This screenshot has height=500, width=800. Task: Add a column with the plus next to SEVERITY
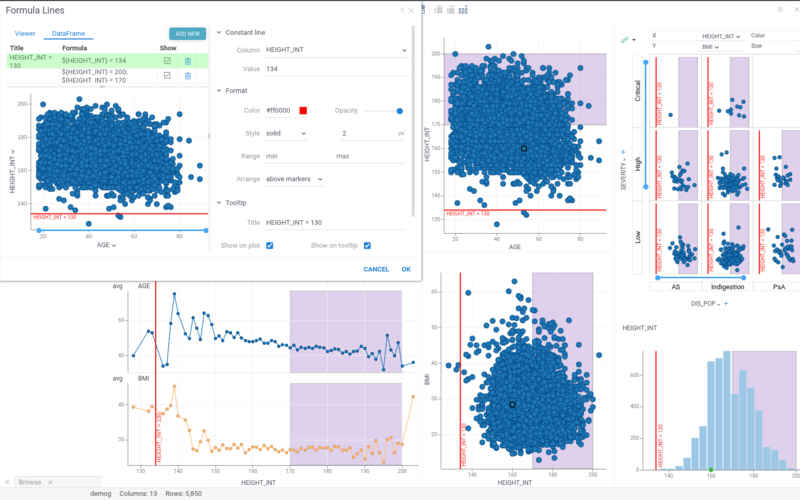point(623,152)
